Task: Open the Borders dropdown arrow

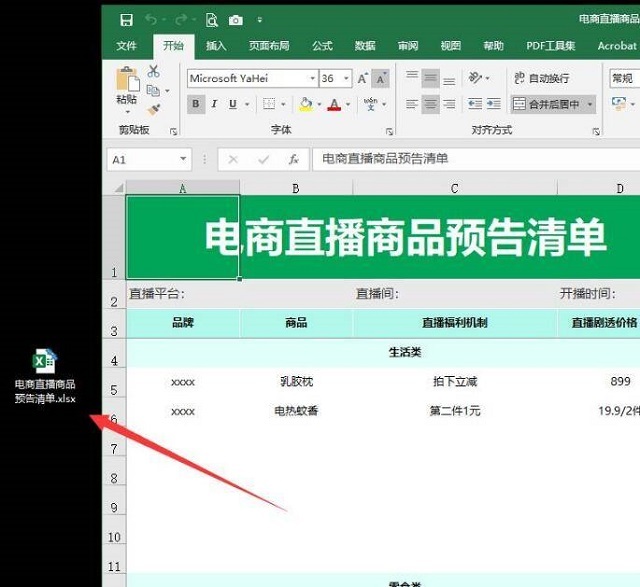Action: point(283,104)
